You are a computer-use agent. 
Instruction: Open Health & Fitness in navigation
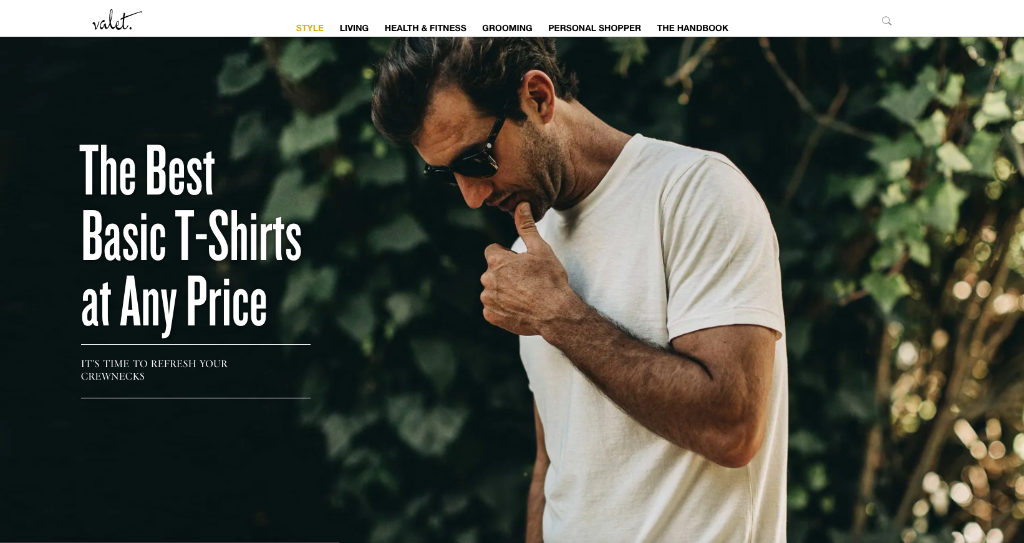coord(425,28)
